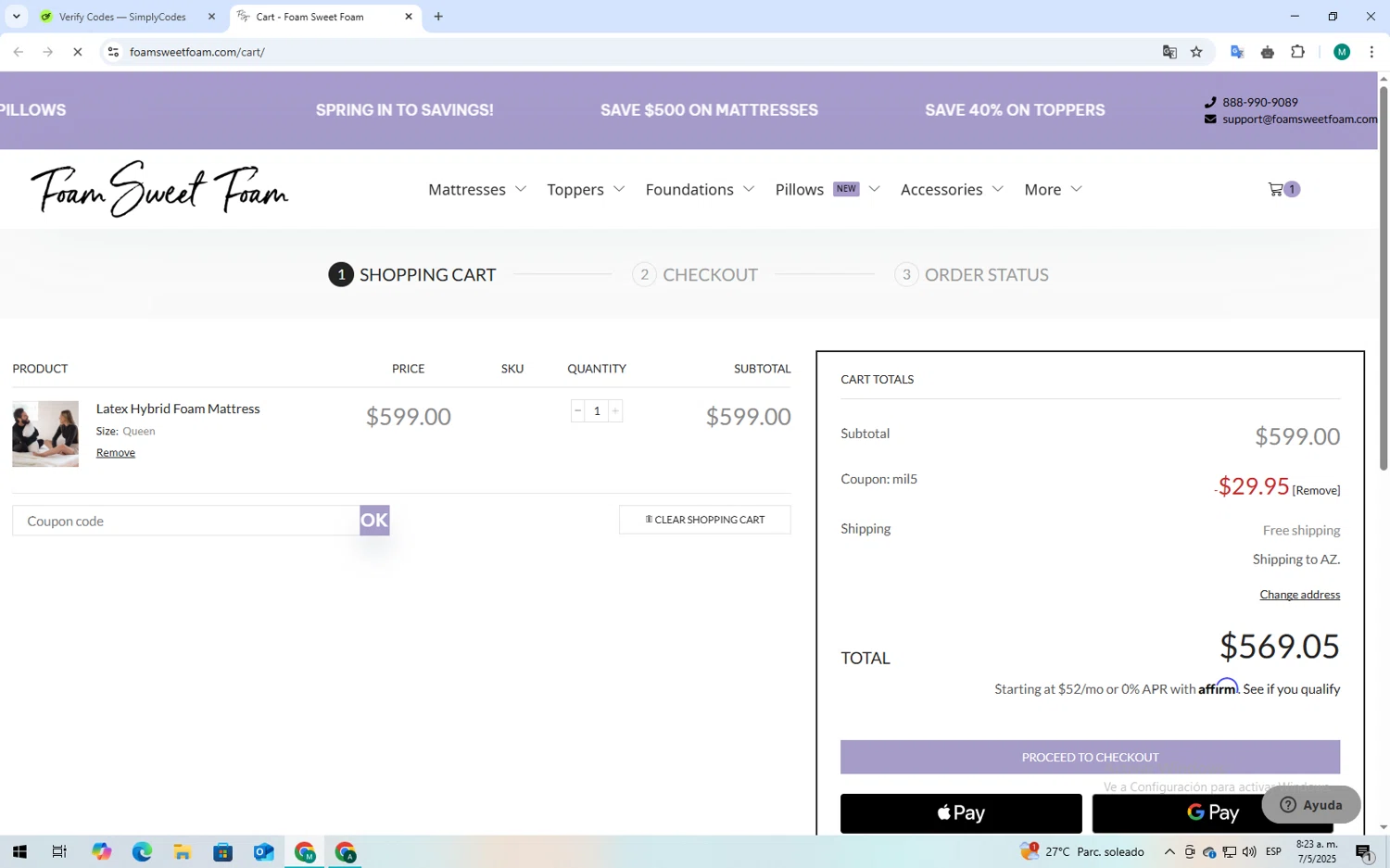Viewport: 1390px width, 868px height.
Task: Click Change address link
Action: pos(1299,595)
